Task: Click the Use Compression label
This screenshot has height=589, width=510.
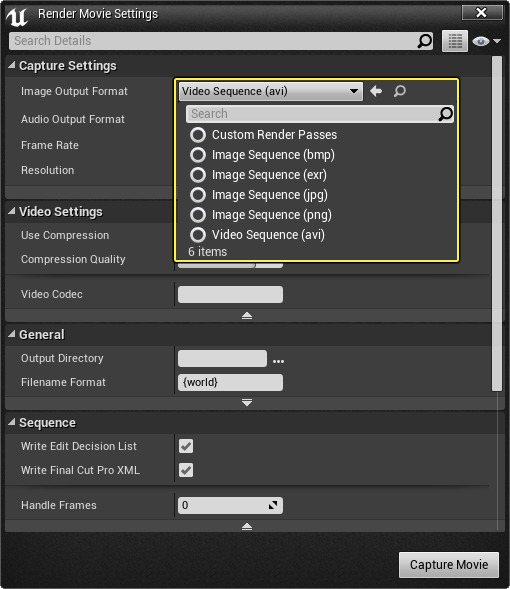Action: tap(65, 235)
